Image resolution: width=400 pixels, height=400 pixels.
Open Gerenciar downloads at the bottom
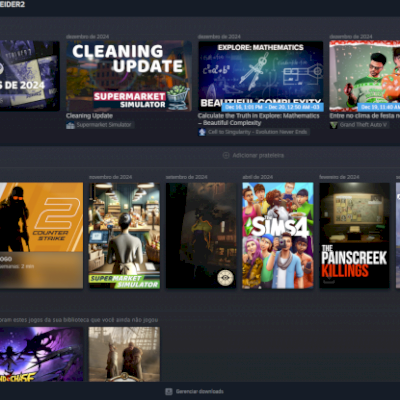tap(195, 391)
